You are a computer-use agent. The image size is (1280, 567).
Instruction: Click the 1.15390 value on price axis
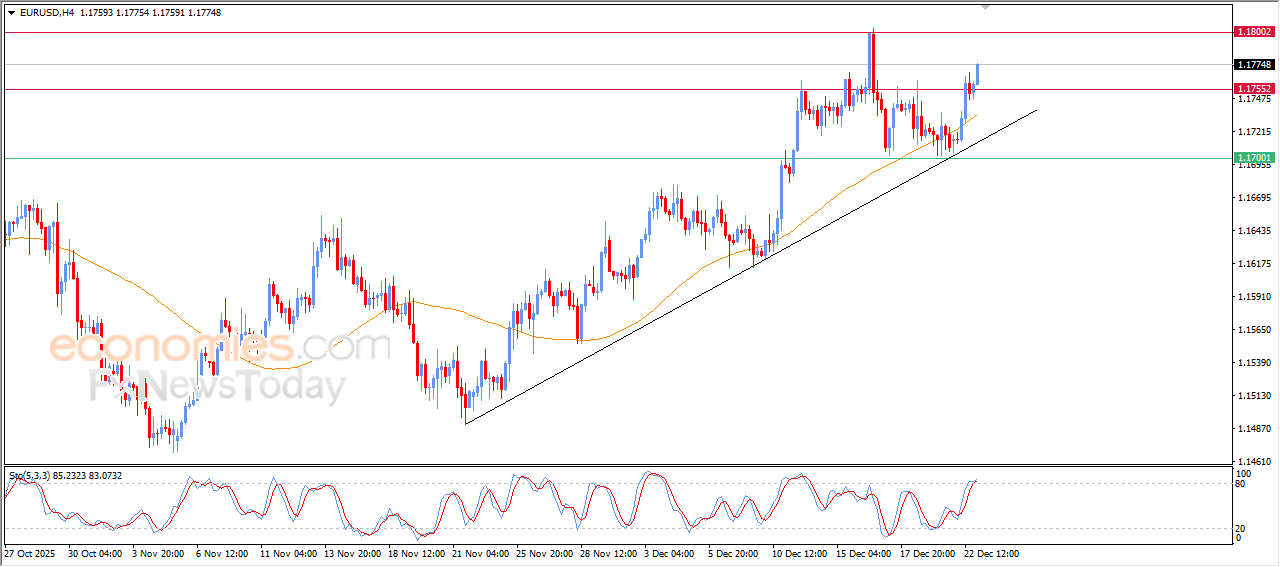pyautogui.click(x=1254, y=363)
